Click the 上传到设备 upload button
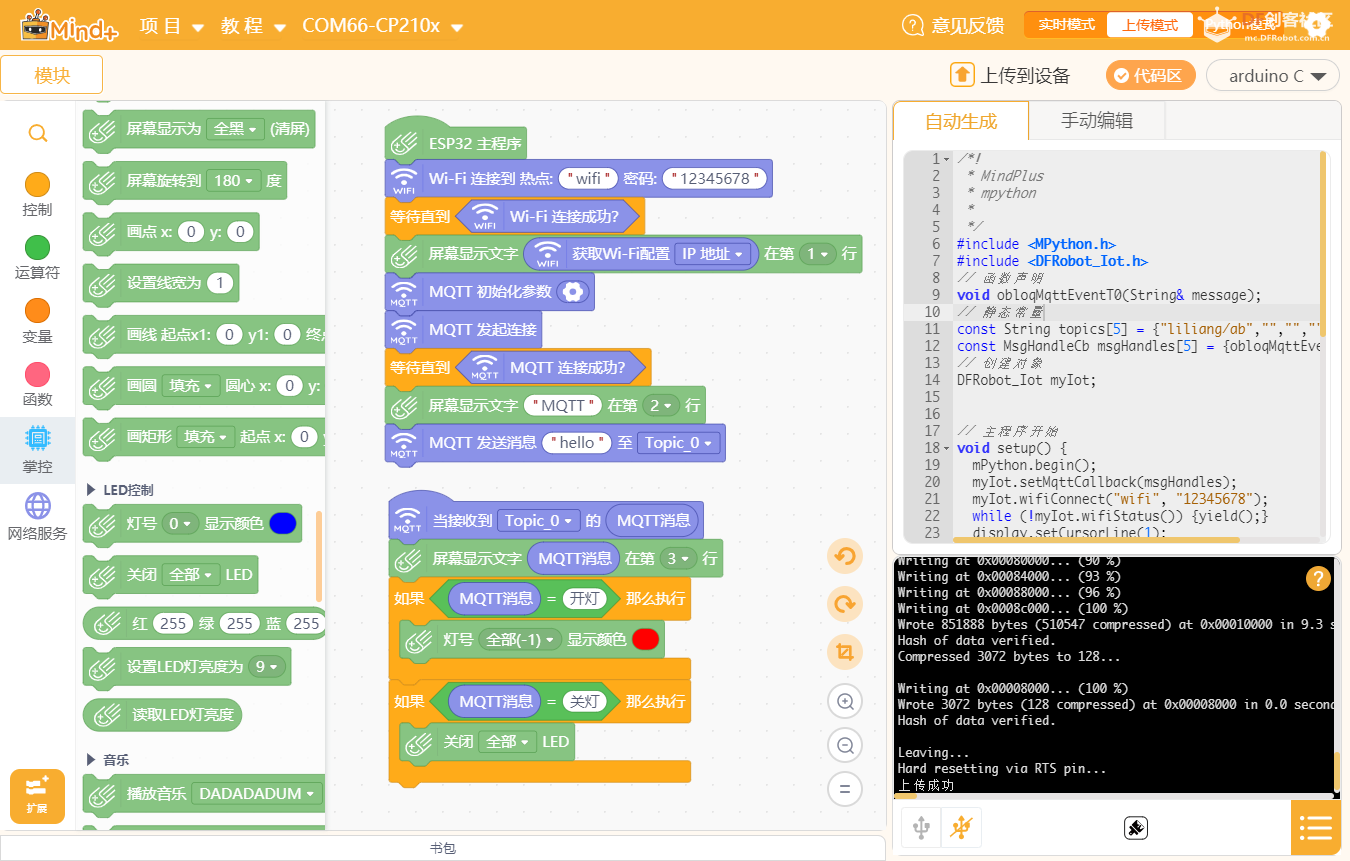 click(1011, 76)
